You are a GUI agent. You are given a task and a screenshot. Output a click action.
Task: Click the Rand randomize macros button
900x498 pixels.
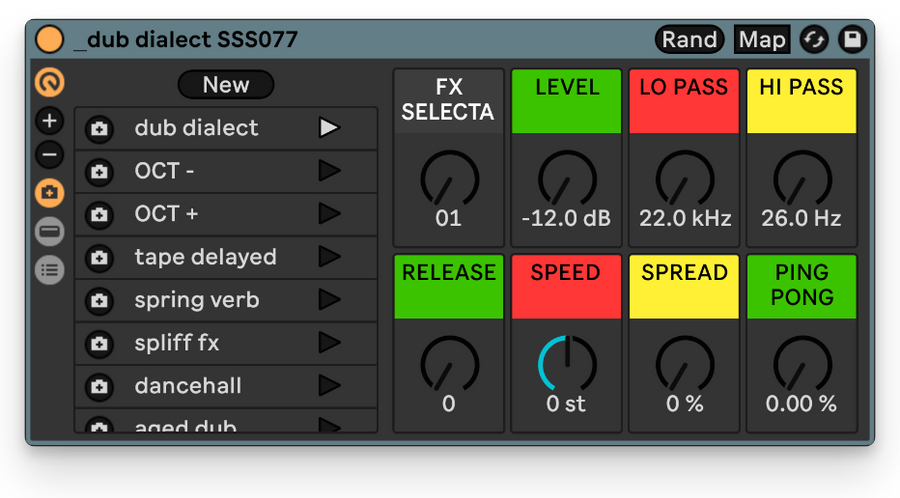tap(689, 40)
